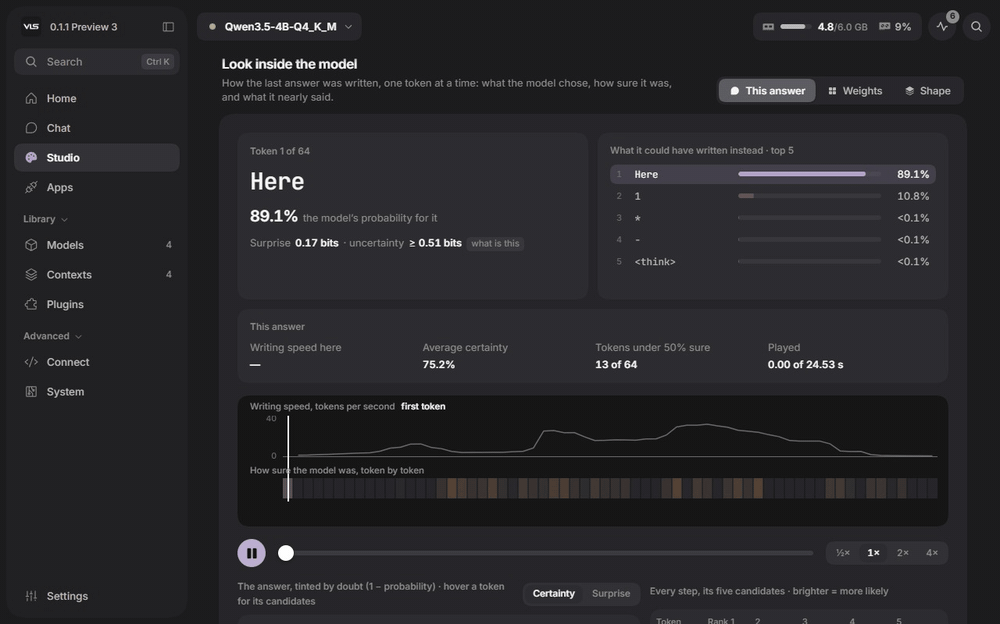Open Apps in sidebar
The image size is (1000, 624).
[x=97, y=188]
